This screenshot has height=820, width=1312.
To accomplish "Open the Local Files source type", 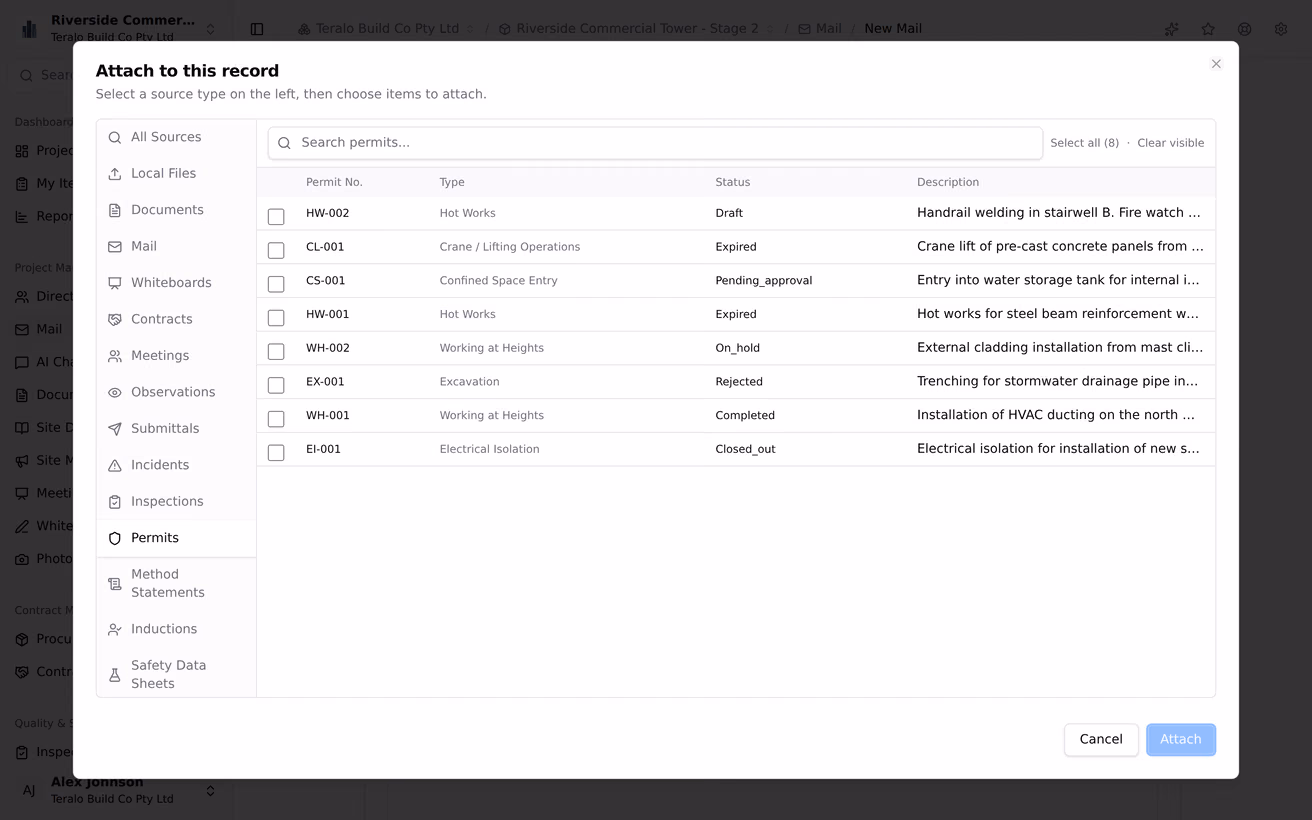I will point(176,174).
